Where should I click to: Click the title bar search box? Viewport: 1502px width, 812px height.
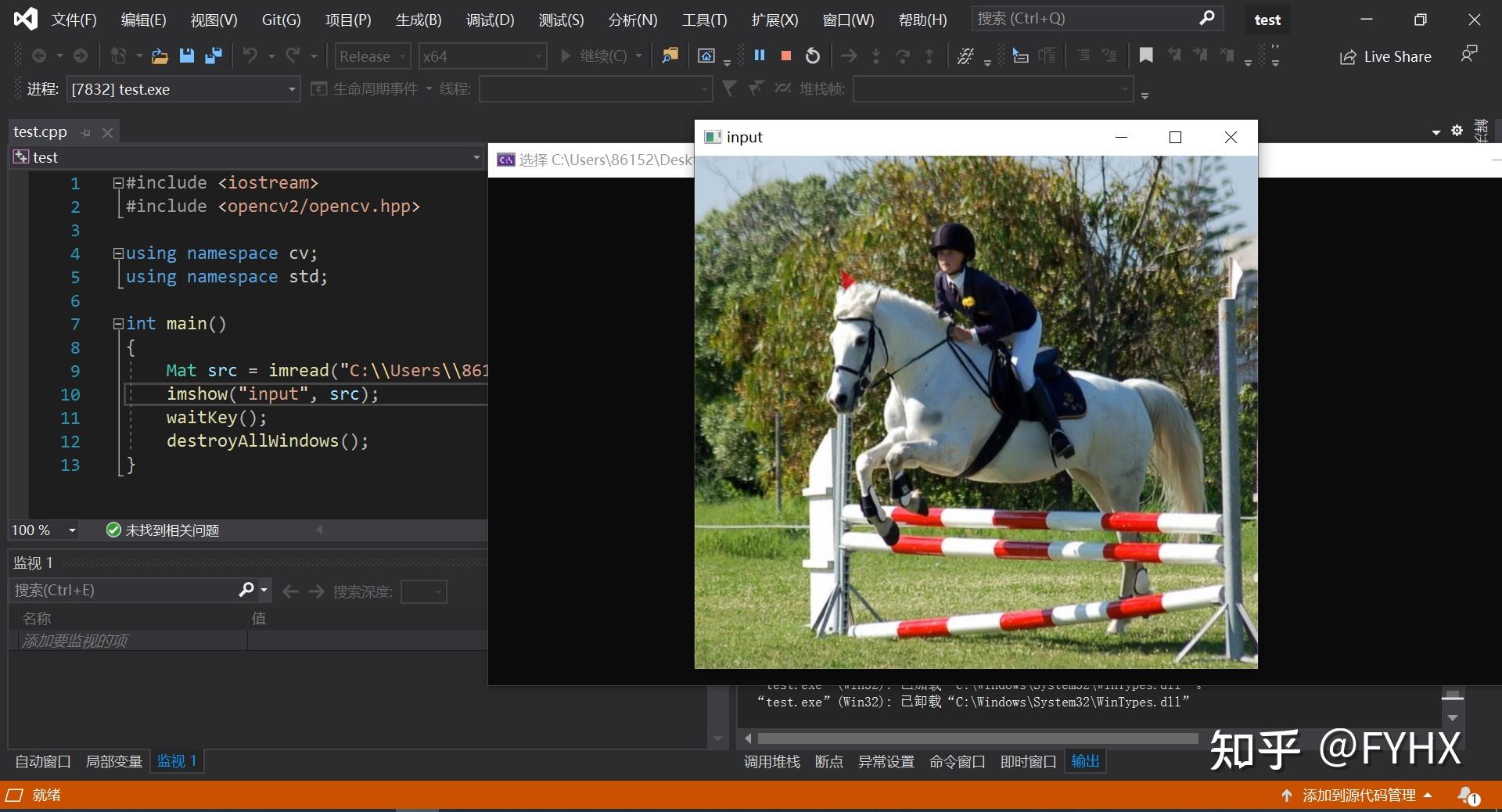click(x=1096, y=18)
